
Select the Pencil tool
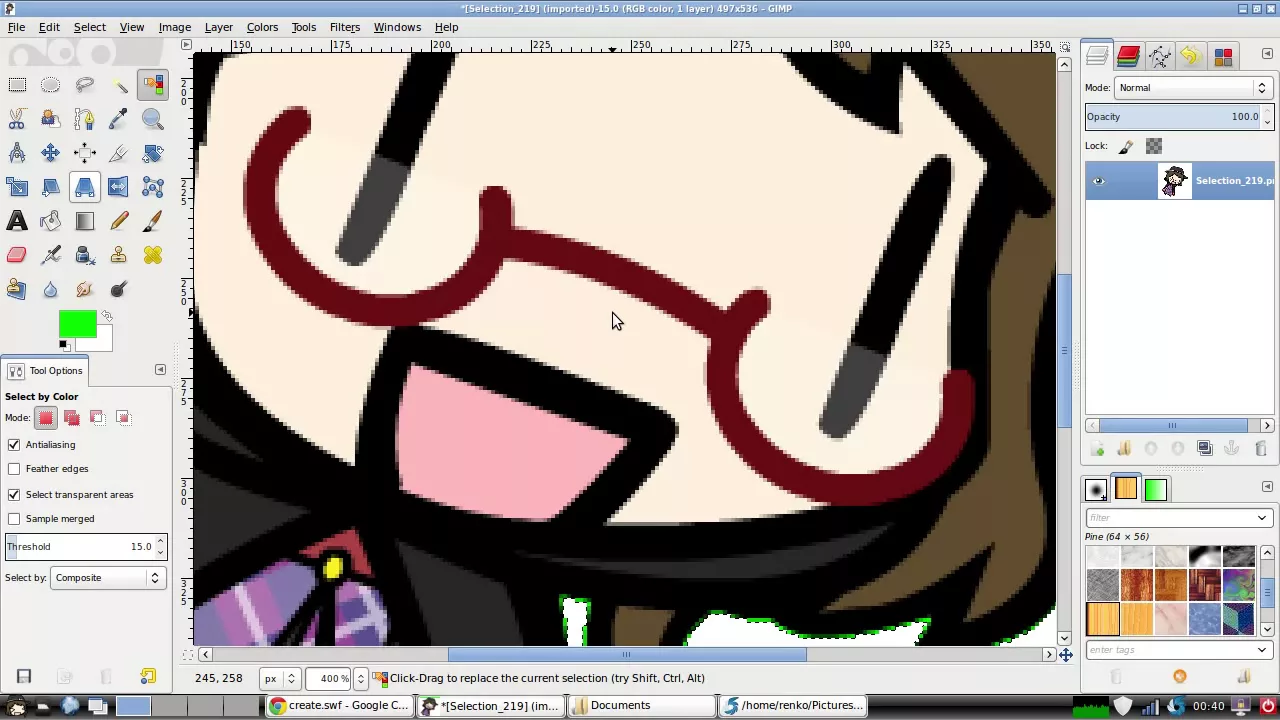tap(119, 221)
